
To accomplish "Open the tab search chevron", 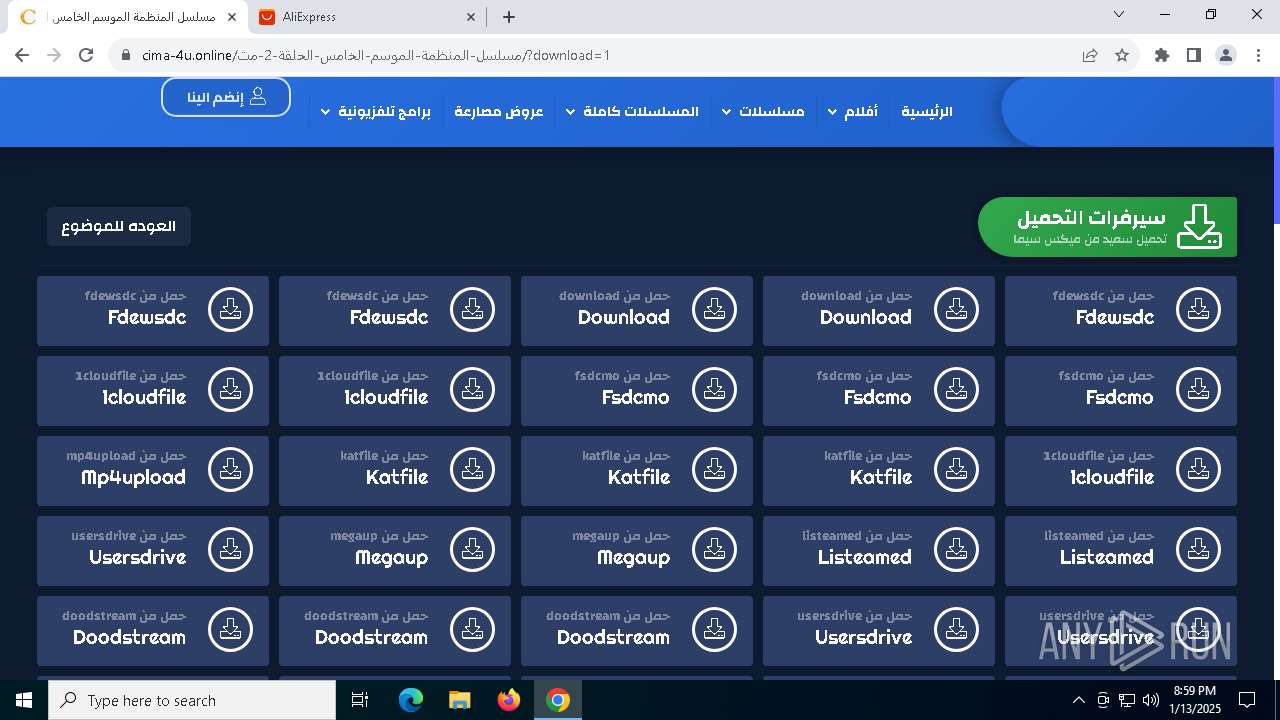I will click(x=1119, y=15).
